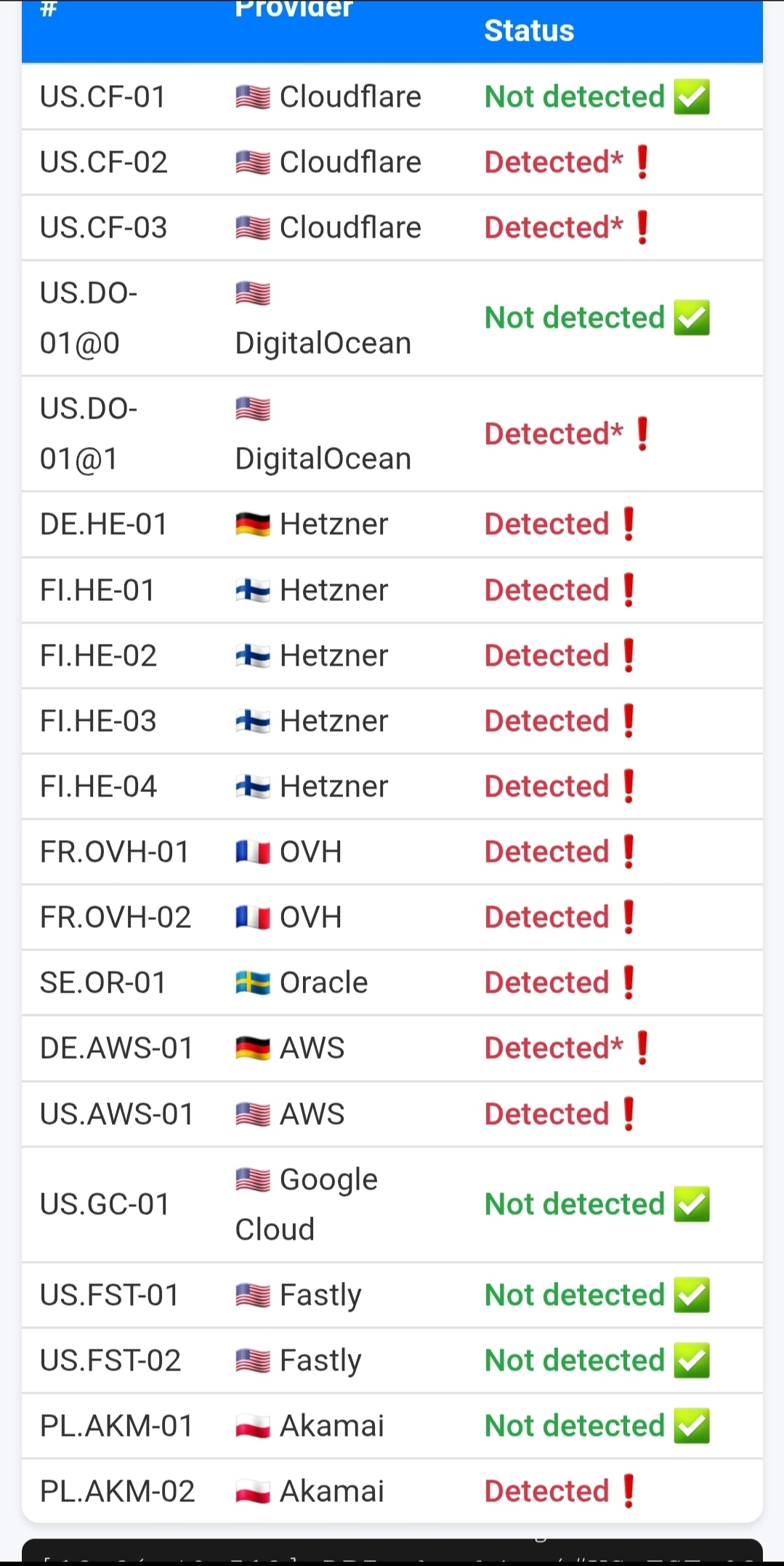Image resolution: width=784 pixels, height=1566 pixels.
Task: Click the Polish flag in the PL.AKM-02 row
Action: (253, 1491)
